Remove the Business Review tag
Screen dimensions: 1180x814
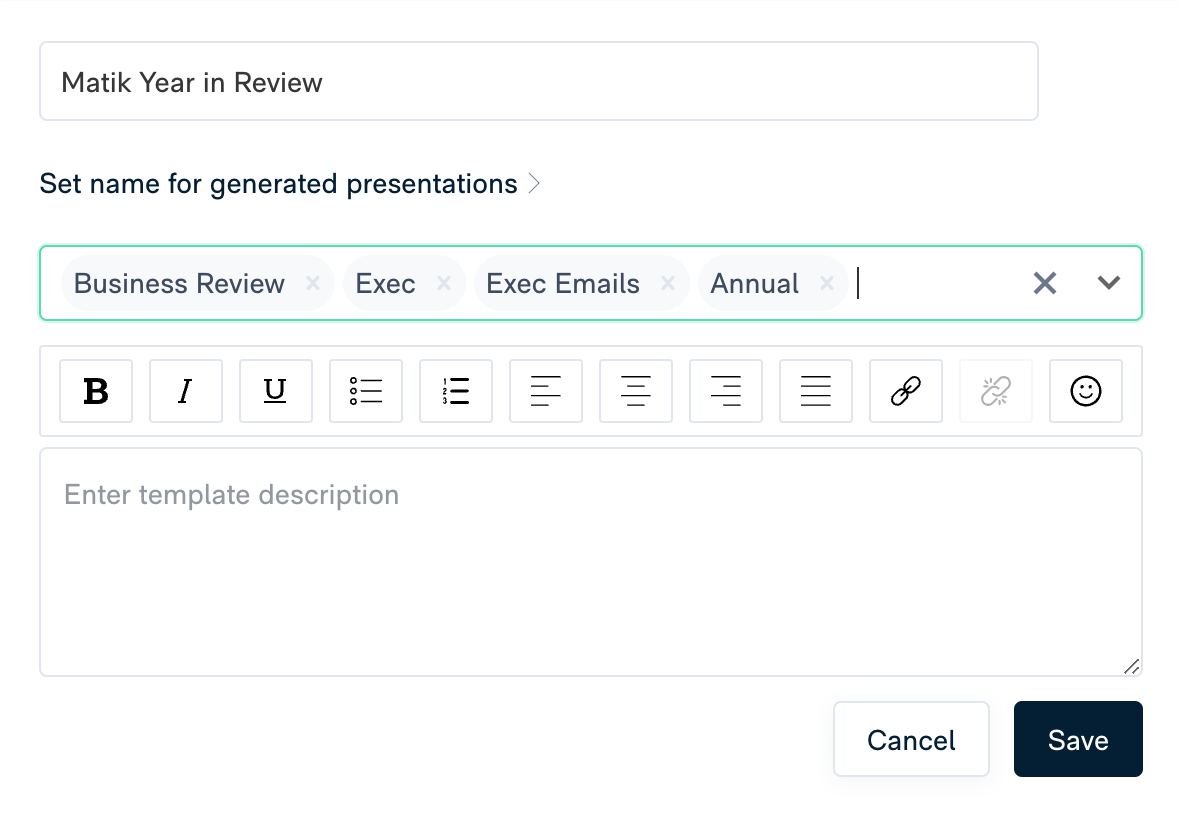[x=313, y=283]
